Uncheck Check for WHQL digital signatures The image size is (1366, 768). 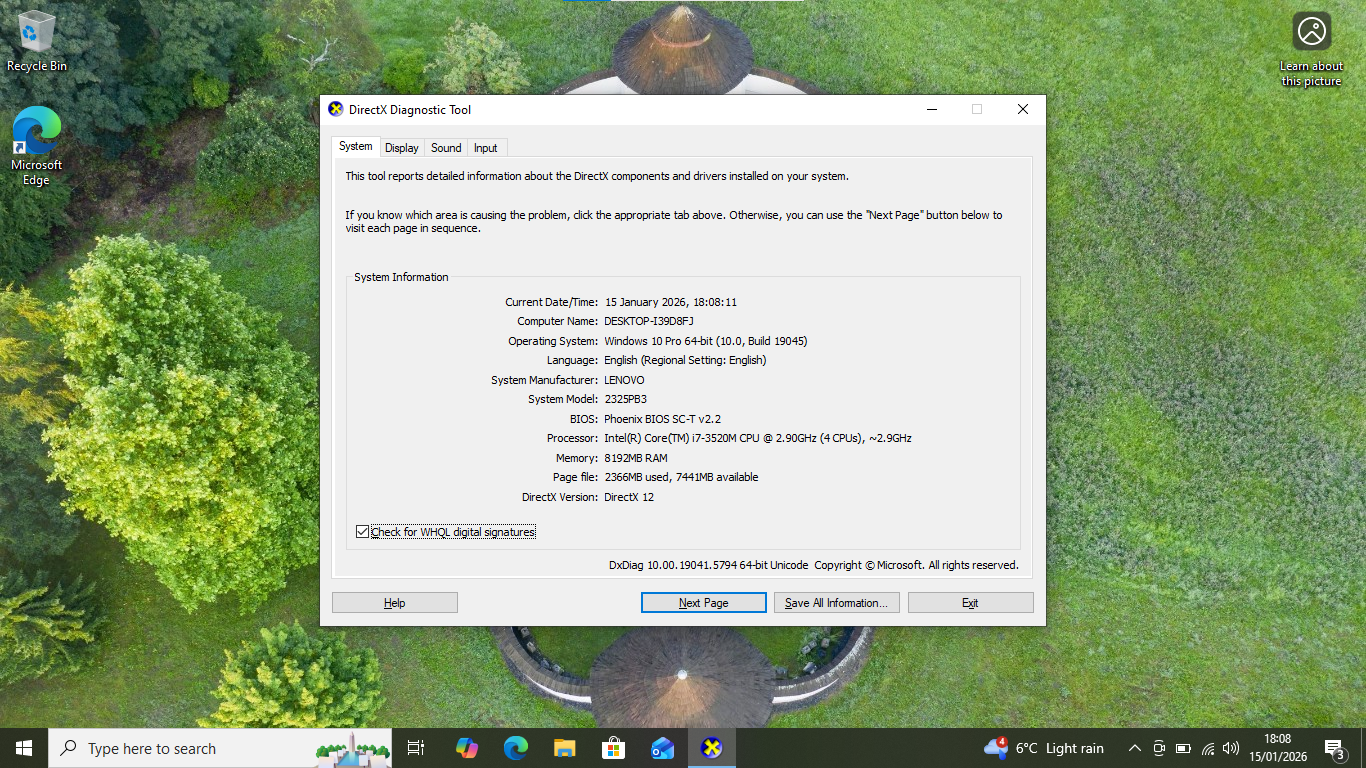click(x=363, y=532)
